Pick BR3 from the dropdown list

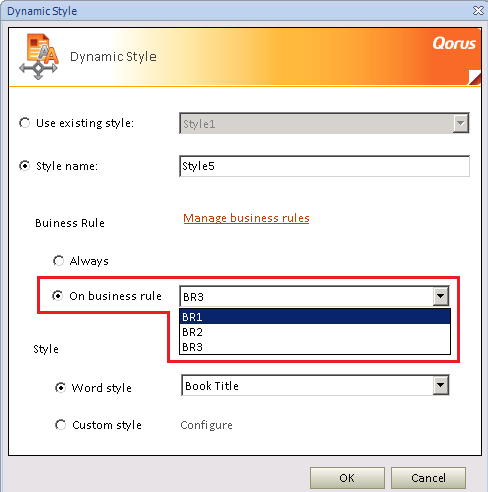tap(315, 347)
